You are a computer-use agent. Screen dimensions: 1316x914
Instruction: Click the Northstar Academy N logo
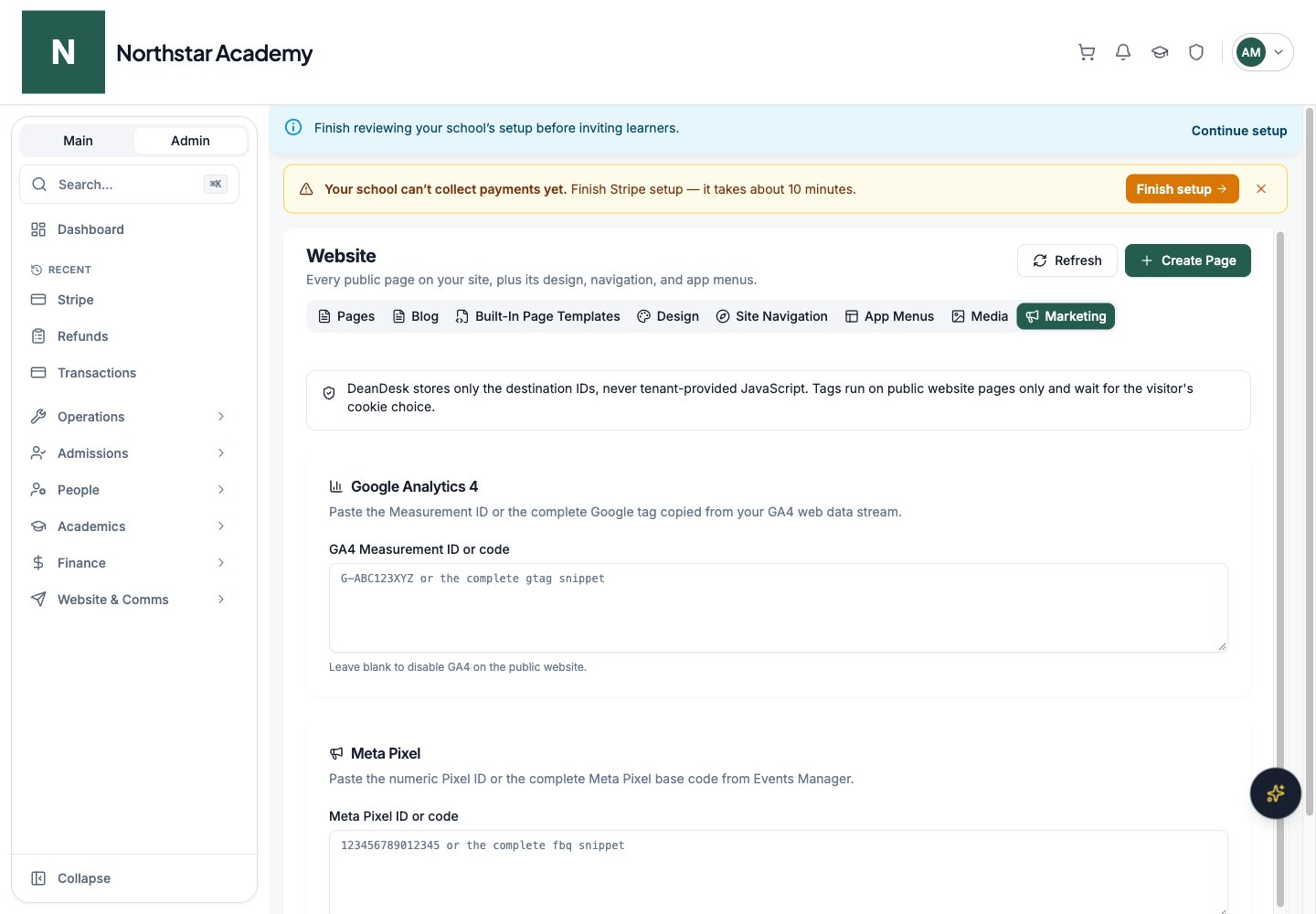click(63, 52)
